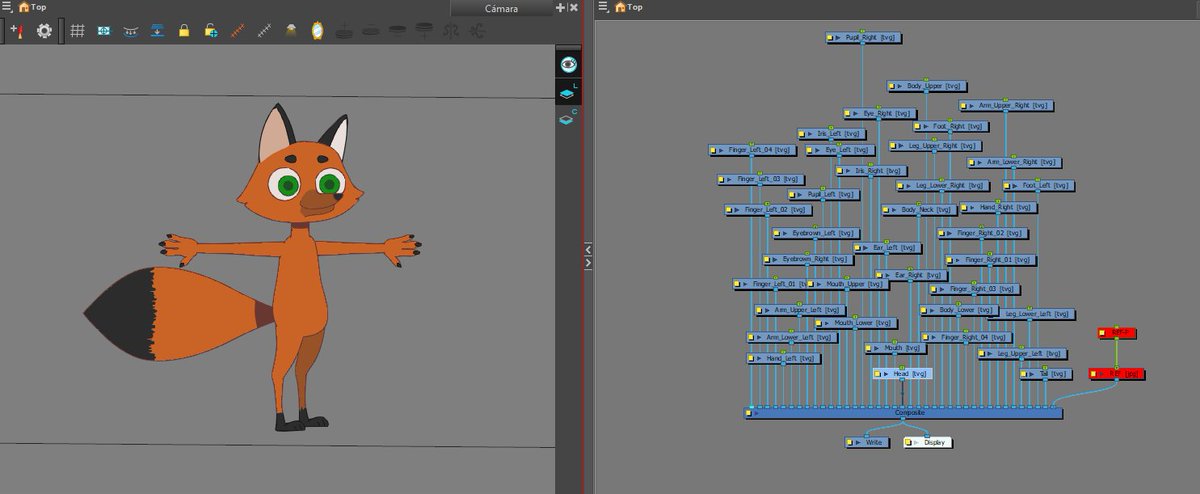Expand the Pupil_Right node thumbnail arrow
Image resolution: width=1200 pixels, height=494 pixels.
point(840,38)
